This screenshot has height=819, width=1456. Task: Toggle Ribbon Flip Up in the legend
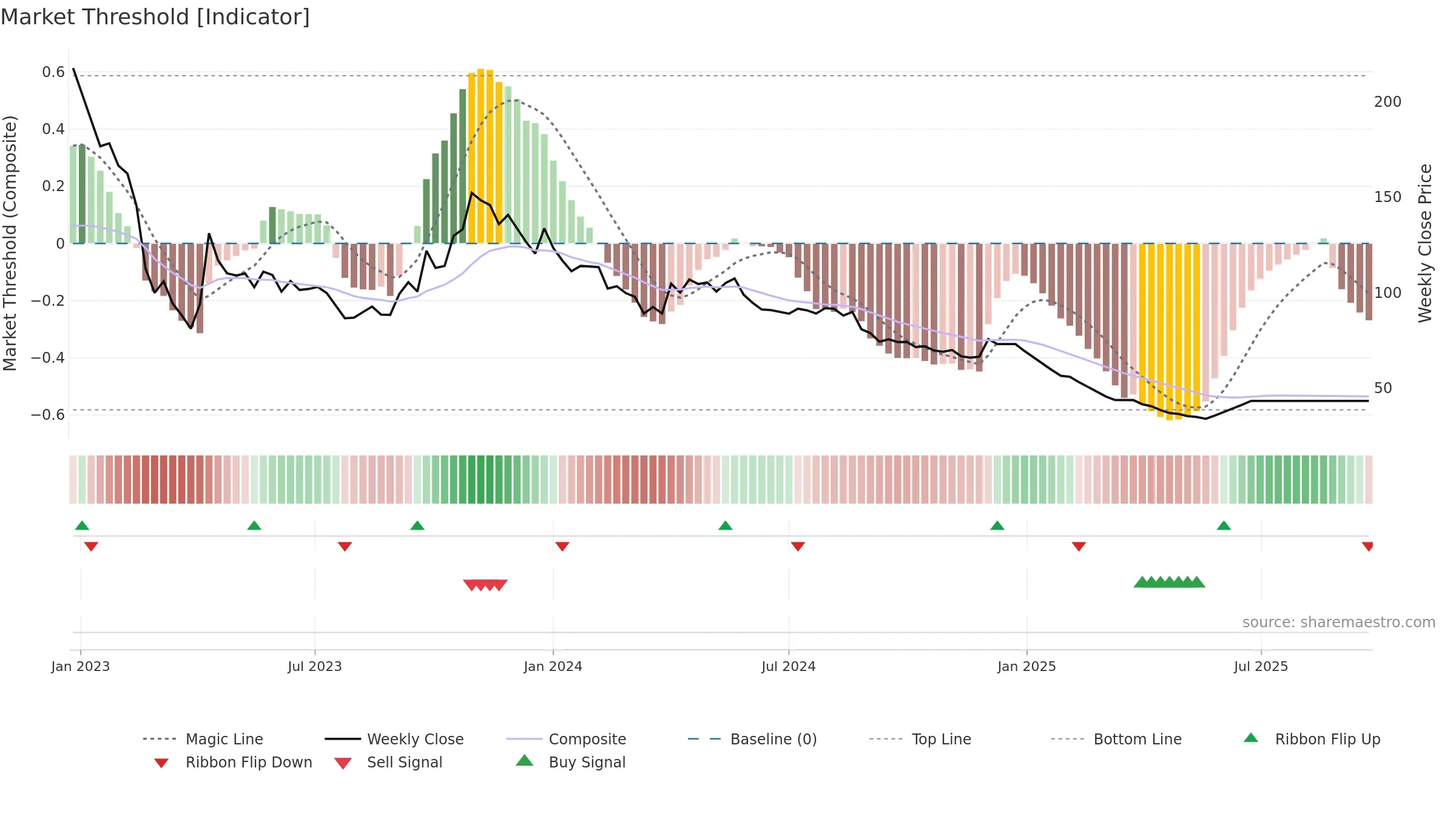tap(1312, 739)
